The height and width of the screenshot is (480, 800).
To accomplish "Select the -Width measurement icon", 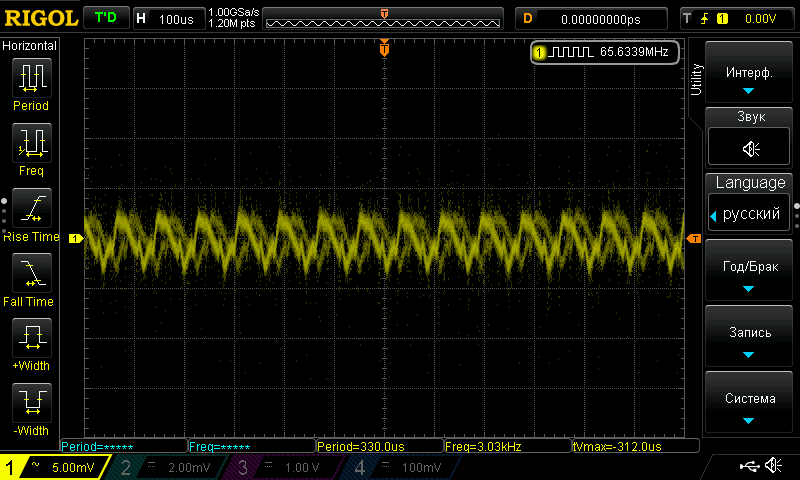I will click(x=31, y=402).
